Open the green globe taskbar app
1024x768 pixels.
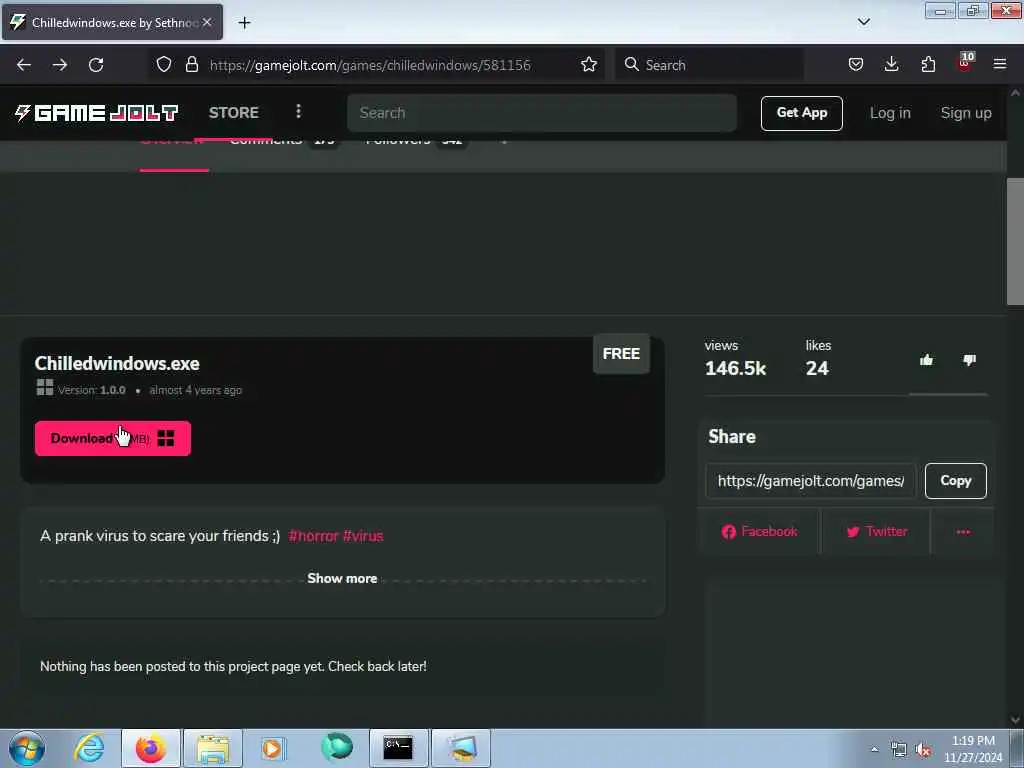pyautogui.click(x=337, y=747)
